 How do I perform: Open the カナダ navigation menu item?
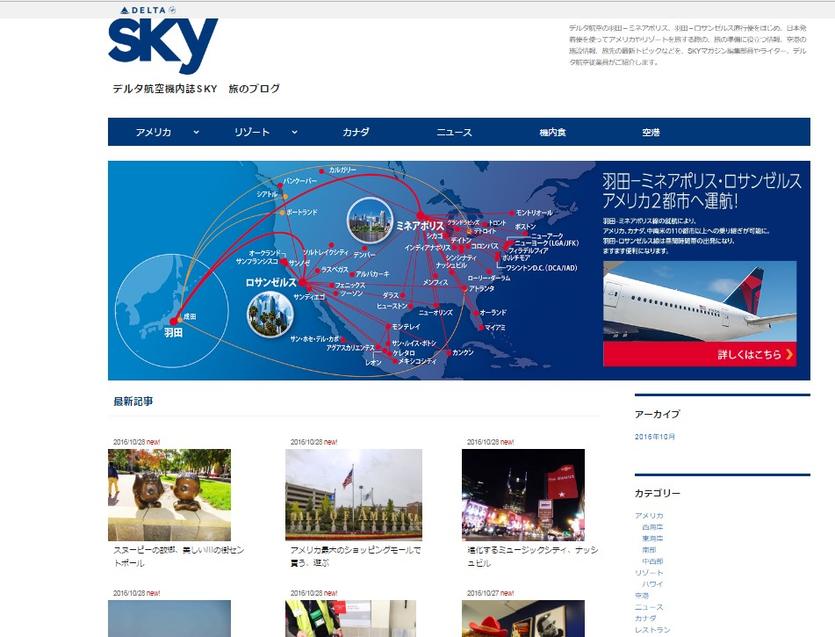coord(355,132)
